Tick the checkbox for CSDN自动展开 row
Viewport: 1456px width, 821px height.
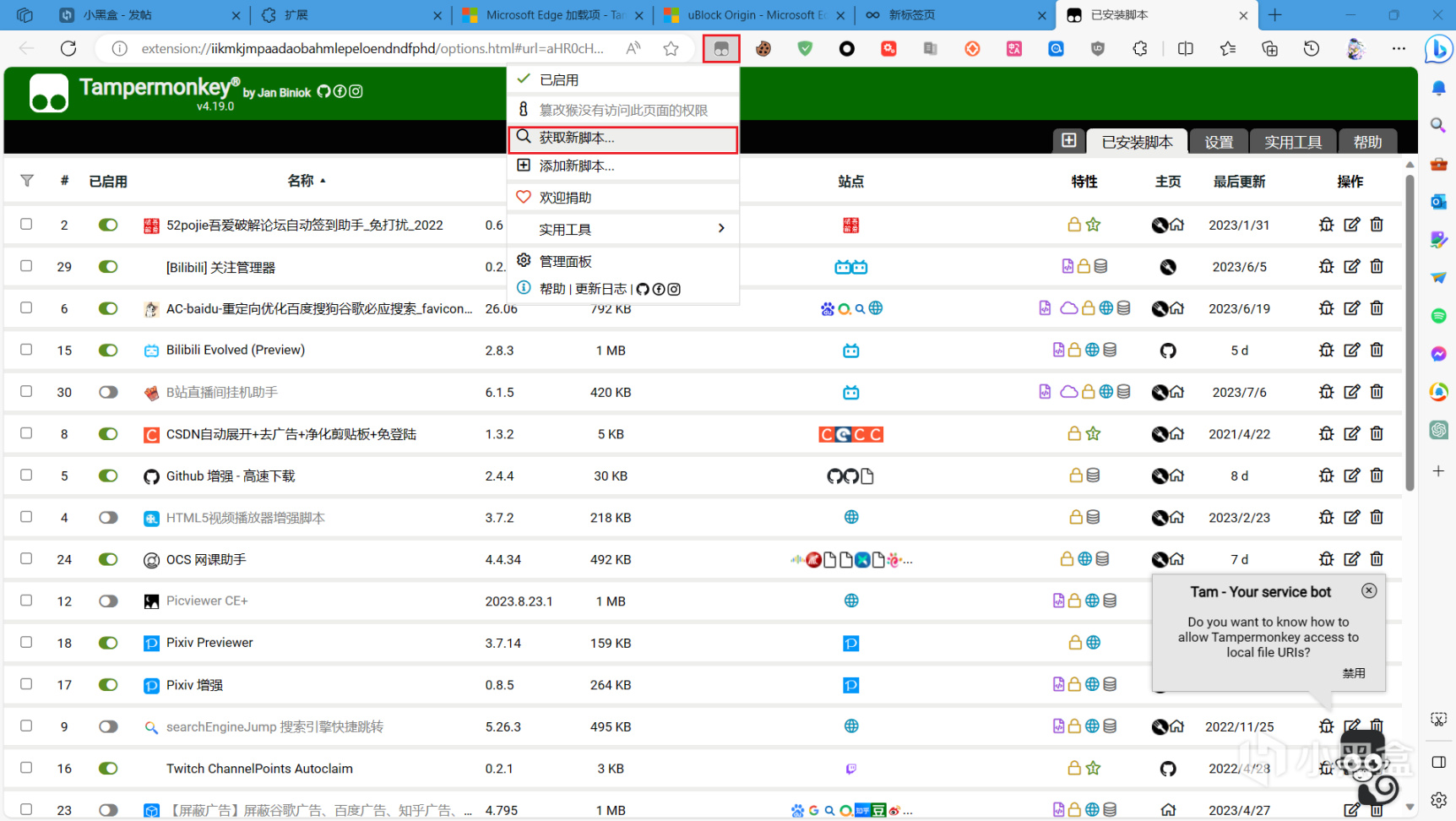click(x=26, y=432)
